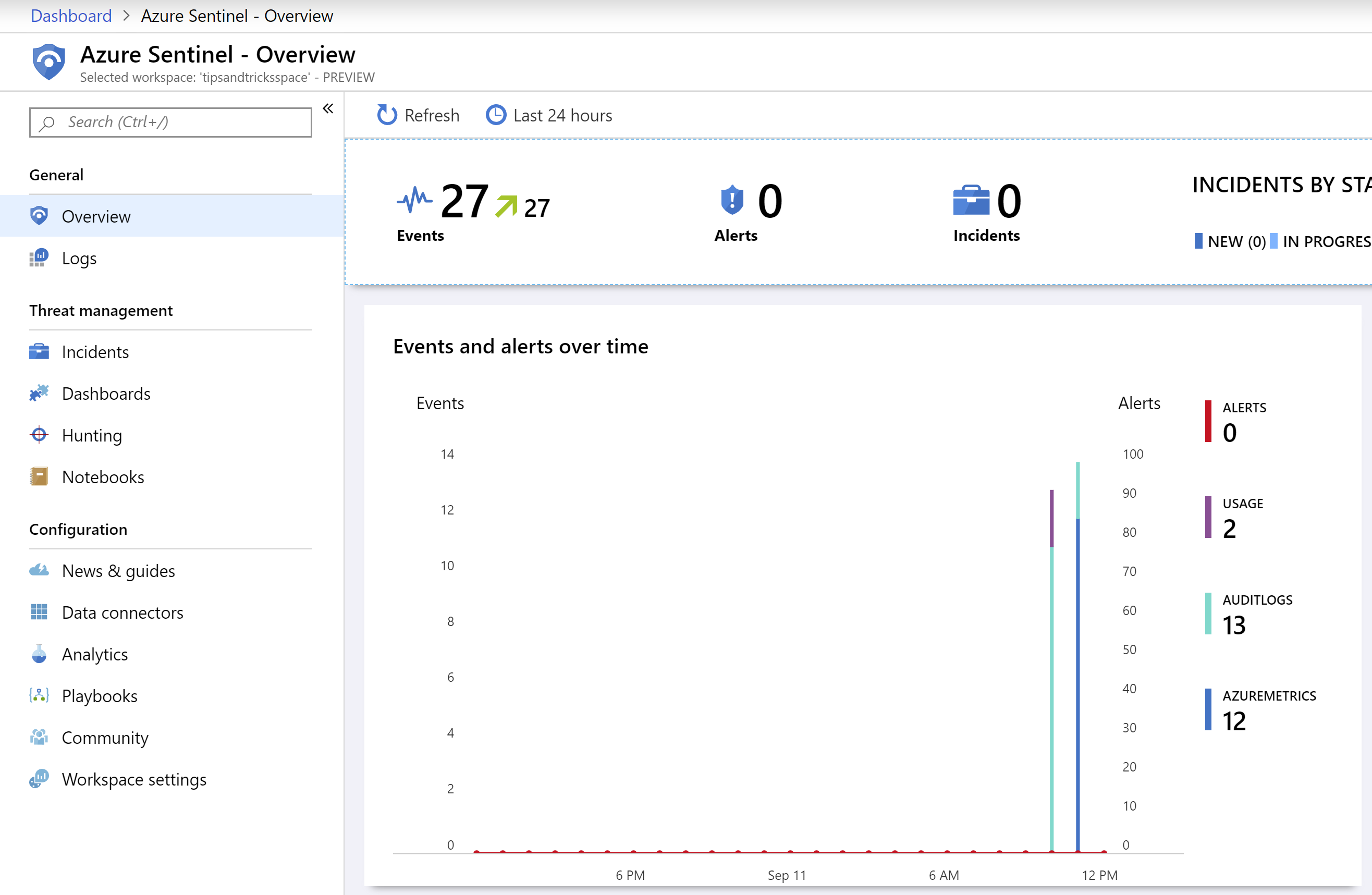Click the Alerts shield icon in summary

[x=732, y=200]
